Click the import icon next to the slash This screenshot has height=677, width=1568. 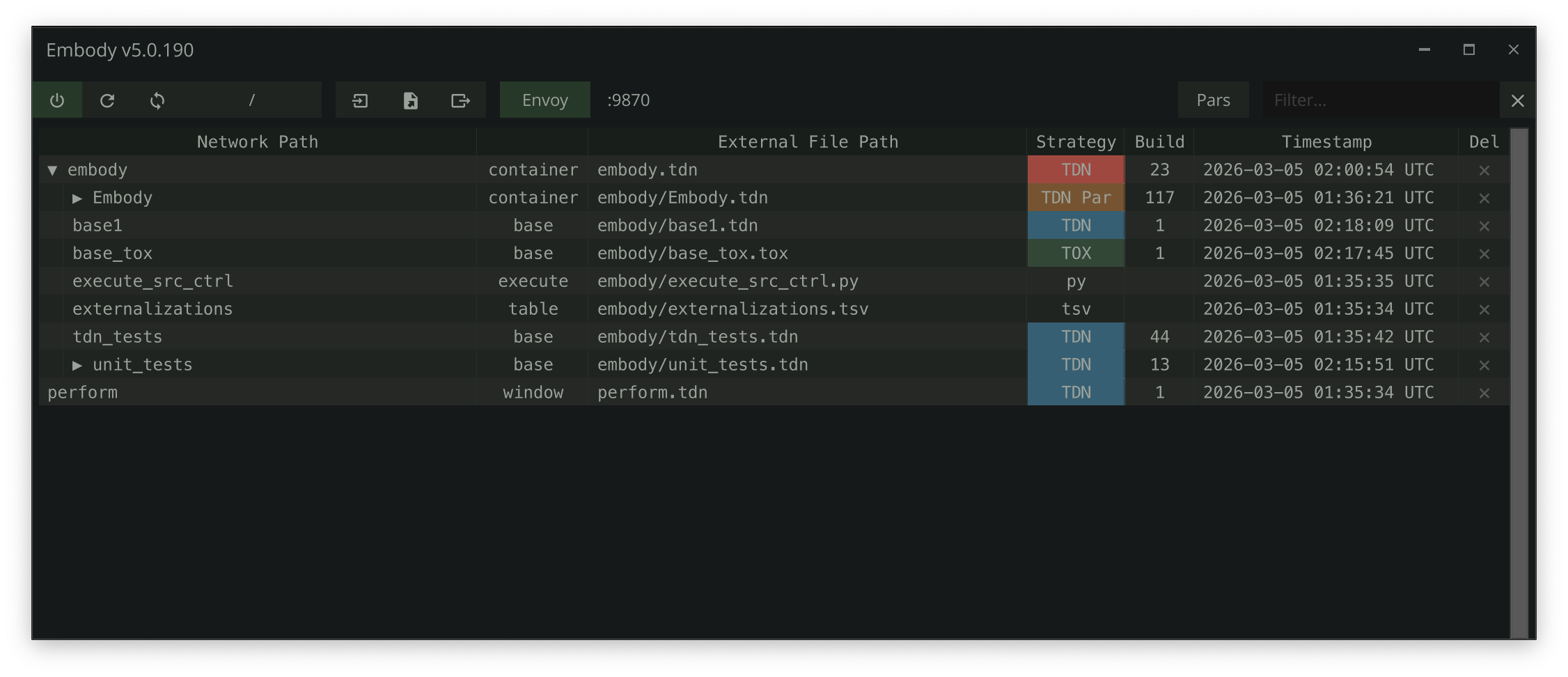(361, 100)
